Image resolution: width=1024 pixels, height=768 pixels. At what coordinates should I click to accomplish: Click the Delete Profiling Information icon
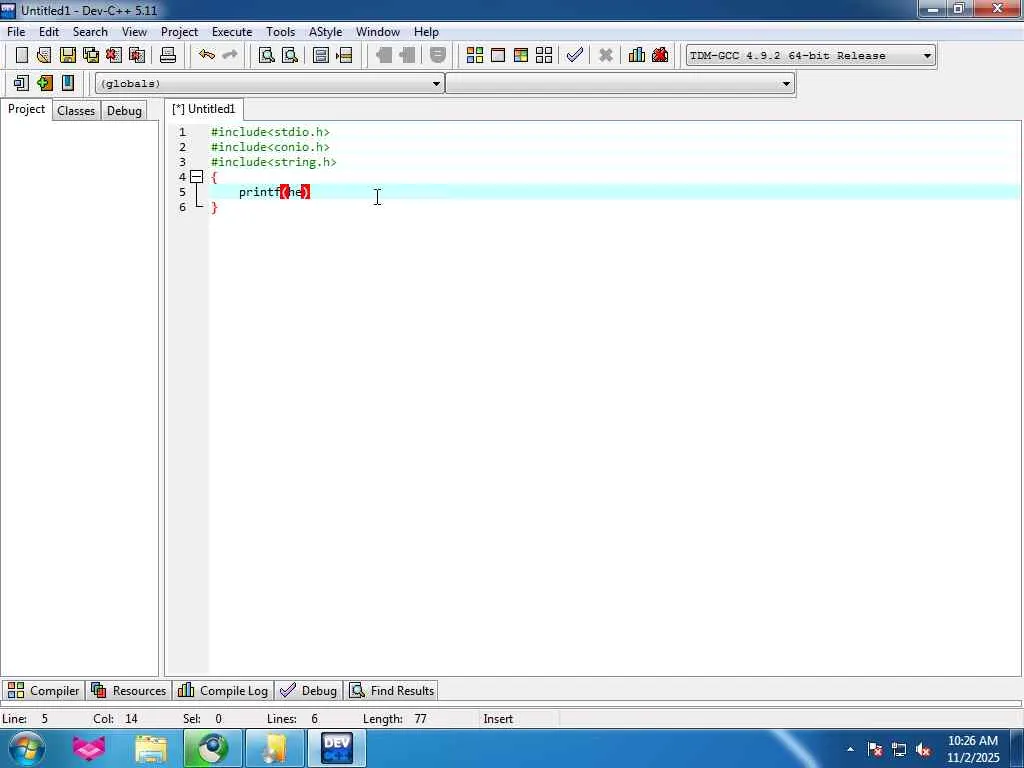click(x=660, y=56)
